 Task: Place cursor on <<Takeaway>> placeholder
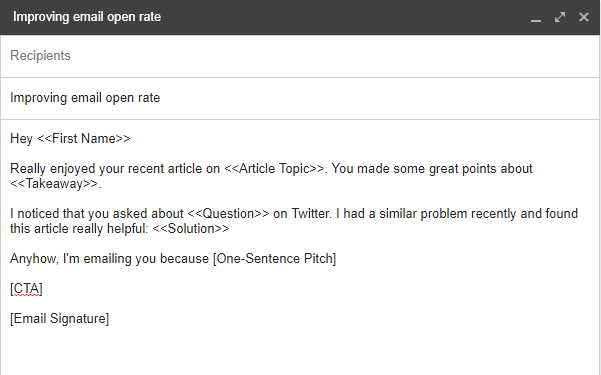coord(54,184)
